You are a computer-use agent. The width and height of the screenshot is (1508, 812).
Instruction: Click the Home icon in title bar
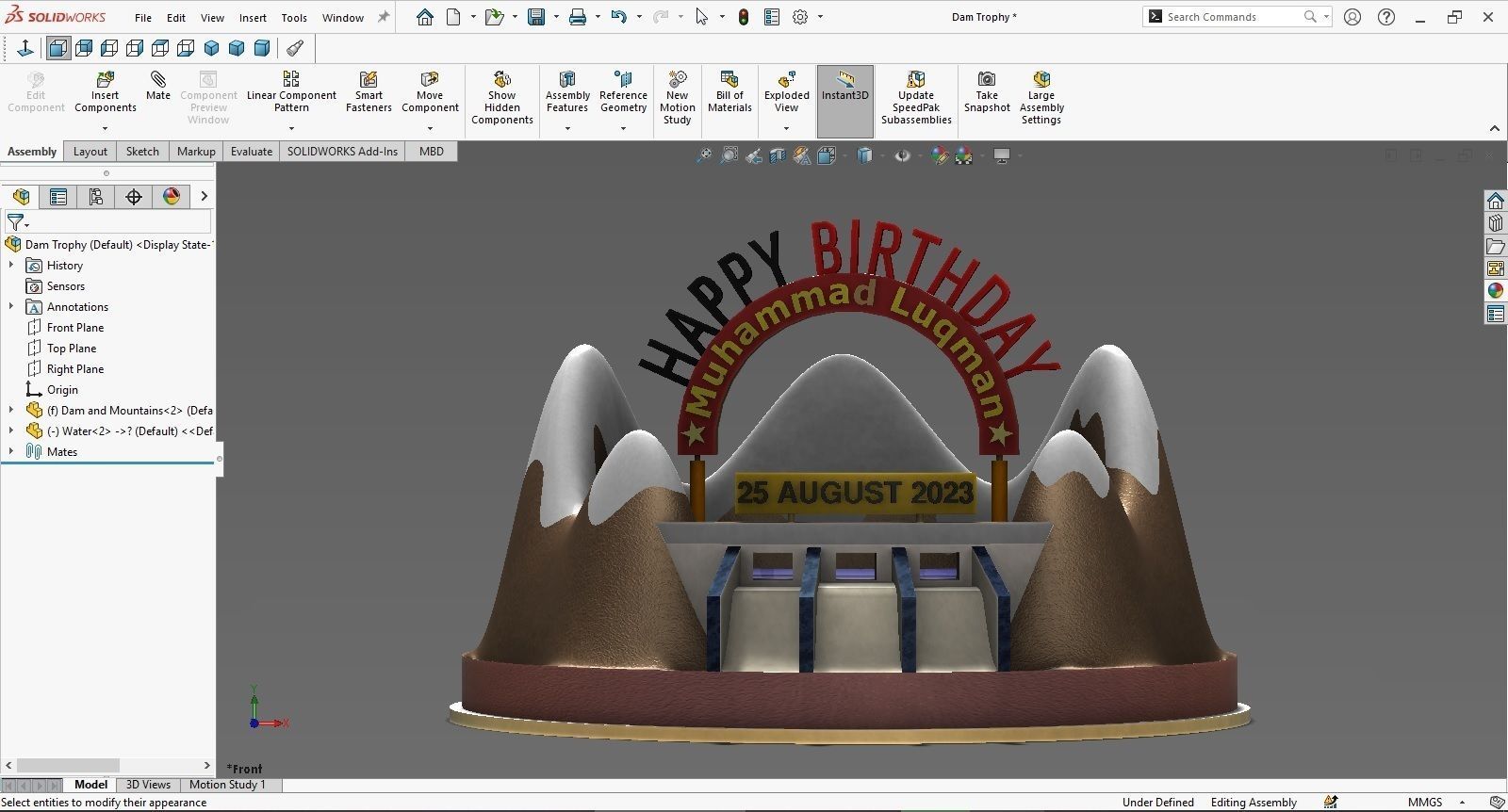tap(425, 17)
